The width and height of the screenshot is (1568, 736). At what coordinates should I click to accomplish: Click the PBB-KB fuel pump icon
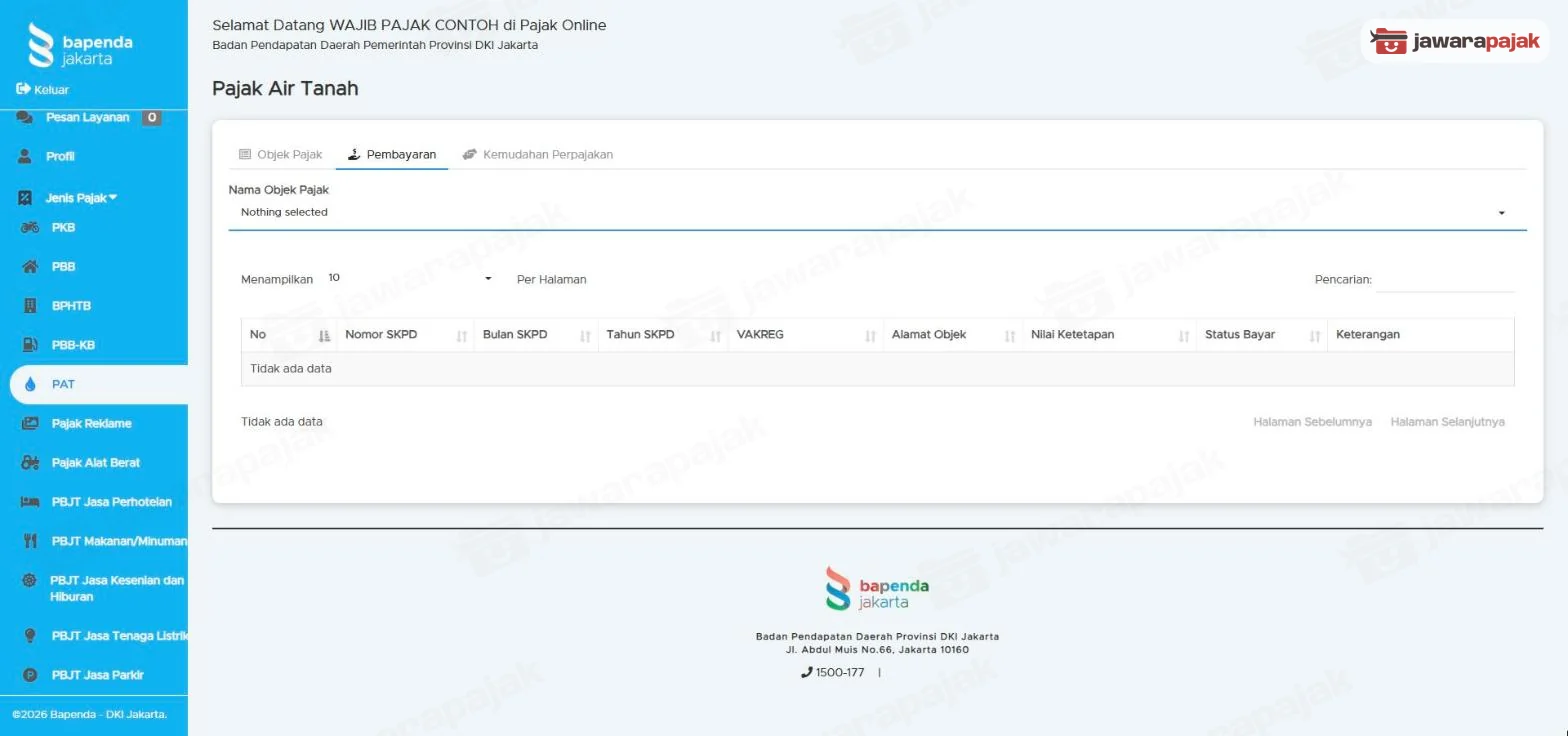30,345
